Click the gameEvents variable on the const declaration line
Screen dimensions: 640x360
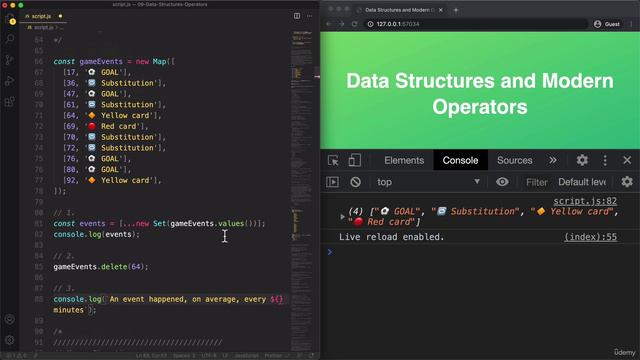click(101, 61)
